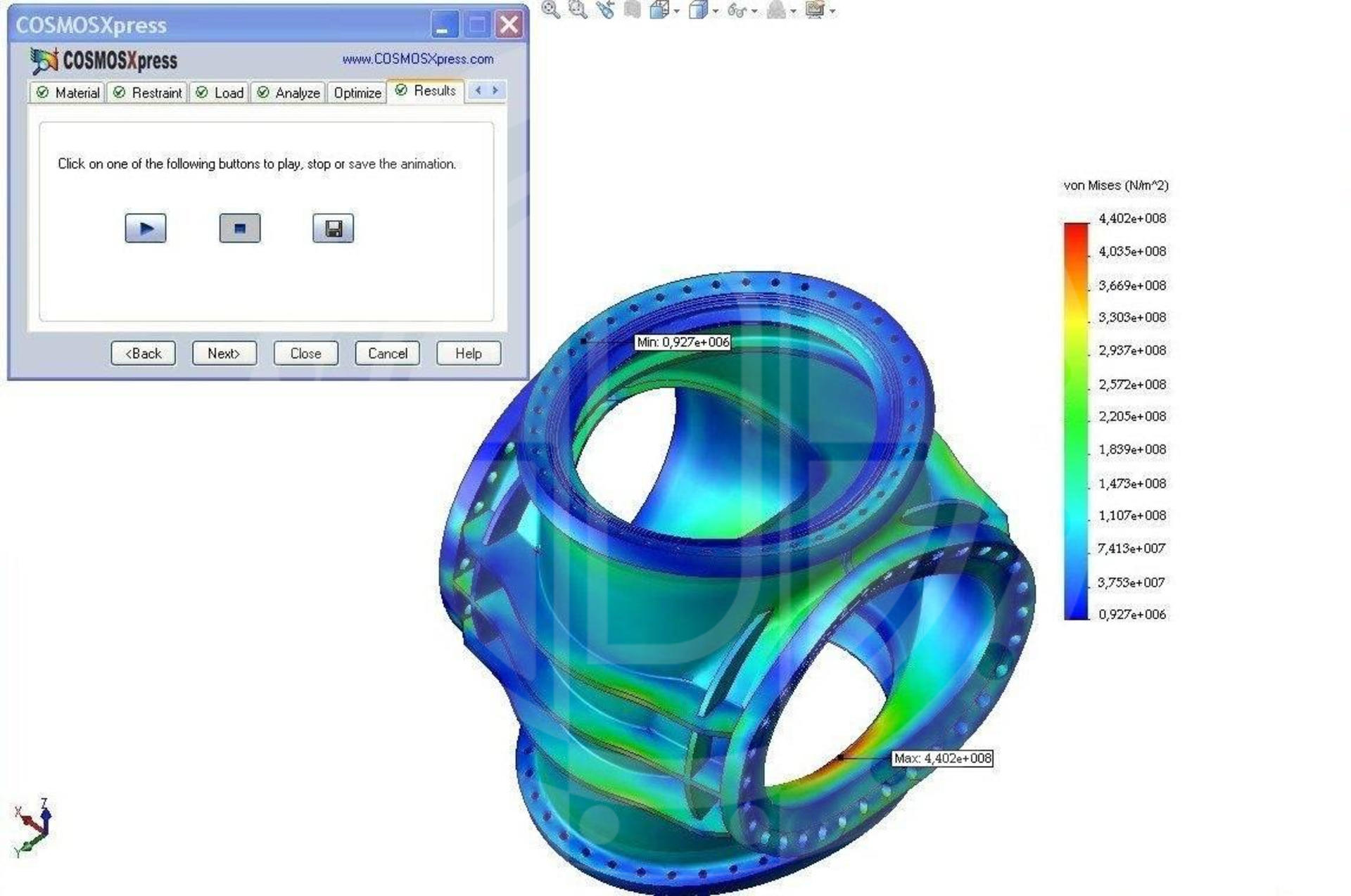
Task: Play the stress animation
Action: [146, 228]
